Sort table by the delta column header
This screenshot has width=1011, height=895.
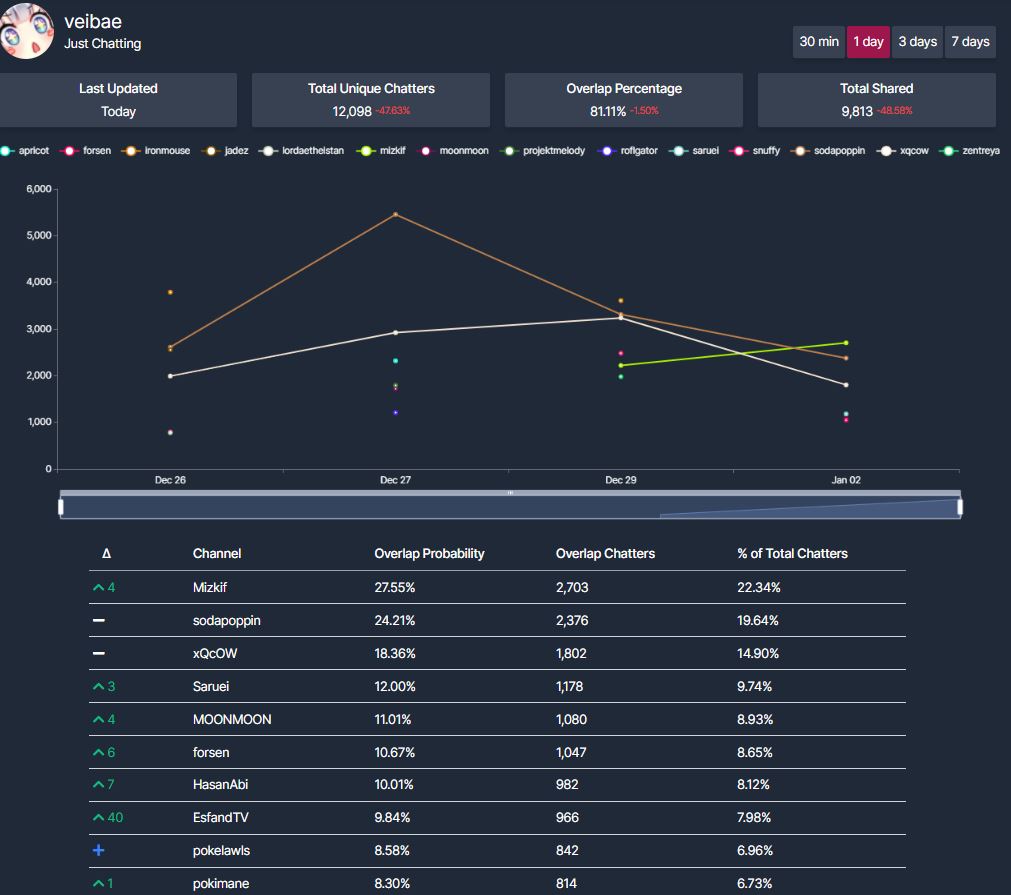(x=106, y=553)
